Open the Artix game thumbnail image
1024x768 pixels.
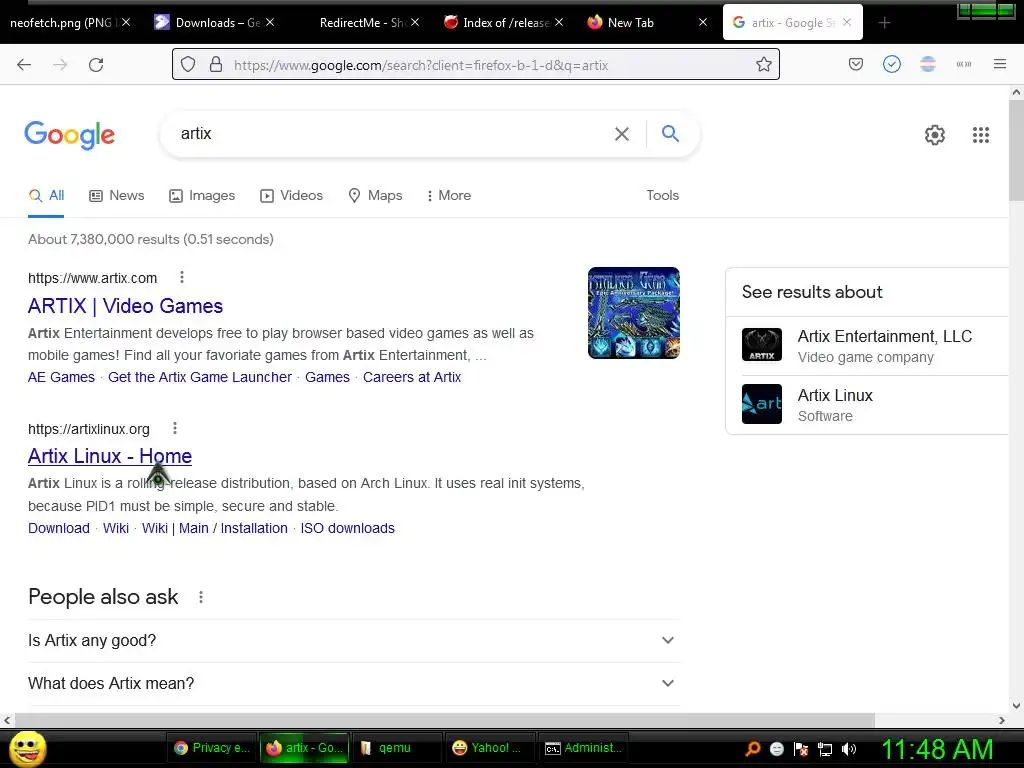pos(633,313)
